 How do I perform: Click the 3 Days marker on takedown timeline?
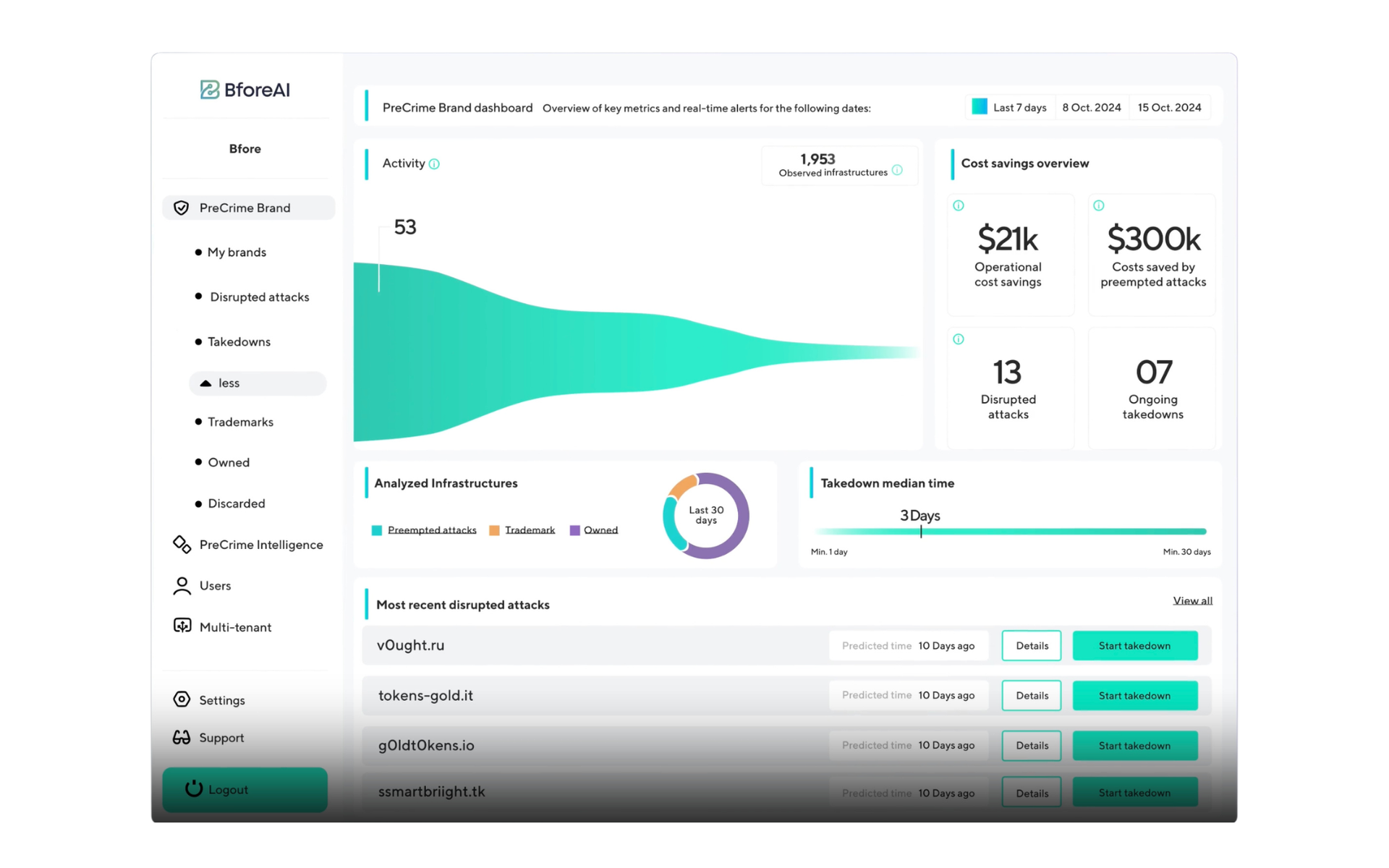[x=920, y=531]
